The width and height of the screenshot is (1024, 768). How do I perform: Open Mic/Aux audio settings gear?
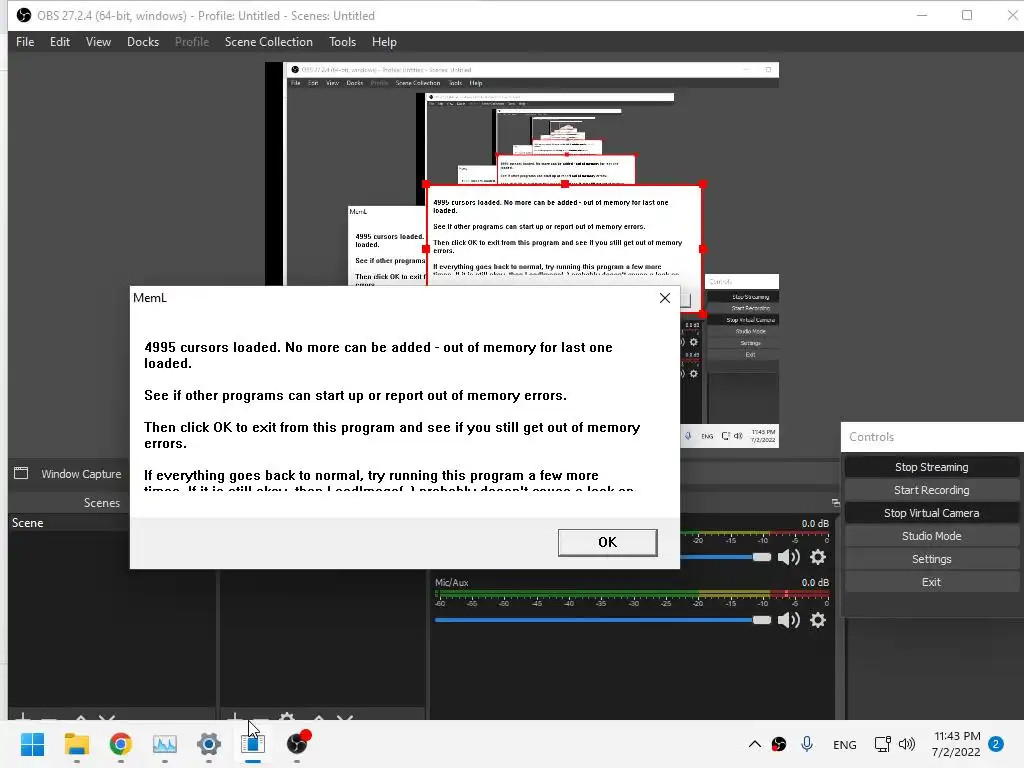(818, 620)
